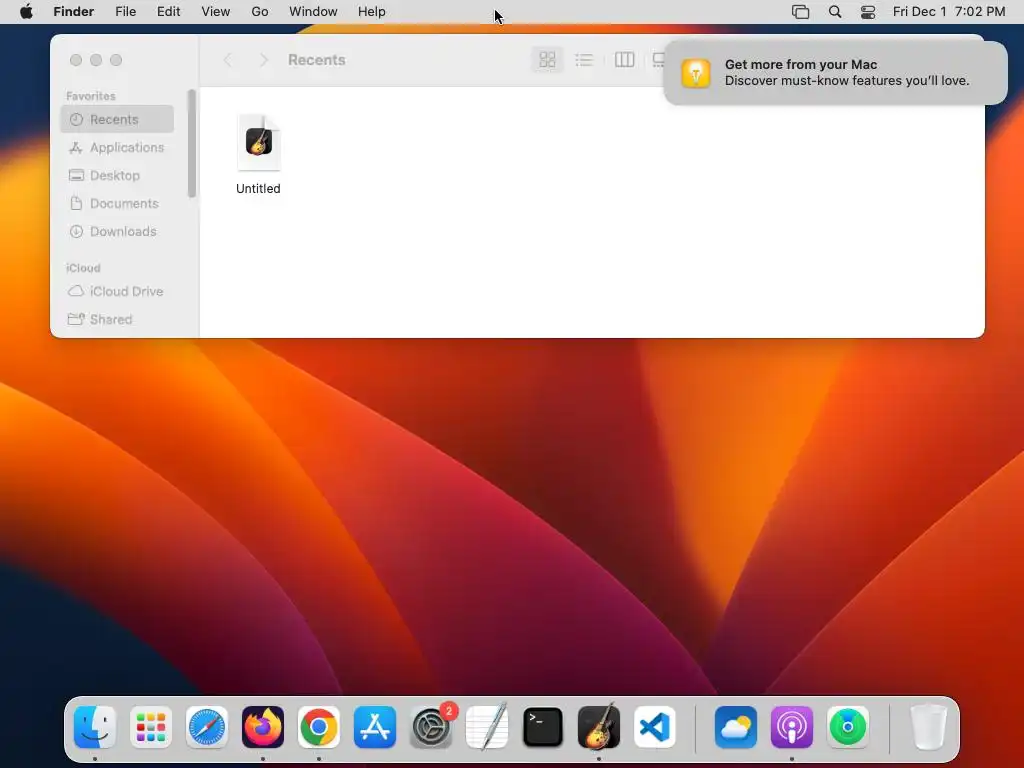Open Desktop in the sidebar
1024x768 pixels.
(118, 176)
